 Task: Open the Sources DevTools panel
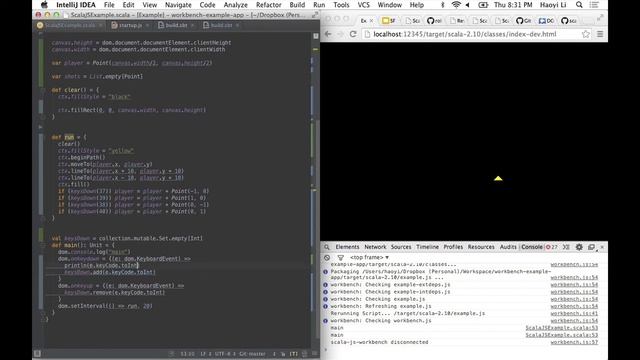(401, 247)
